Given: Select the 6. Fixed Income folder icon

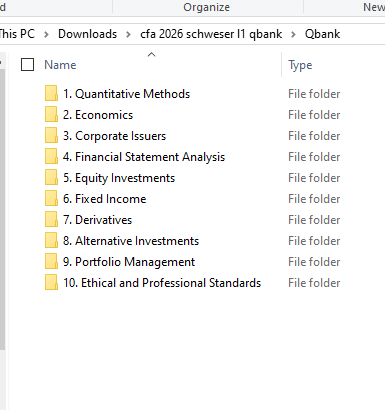Looking at the screenshot, I should click(x=51, y=198).
